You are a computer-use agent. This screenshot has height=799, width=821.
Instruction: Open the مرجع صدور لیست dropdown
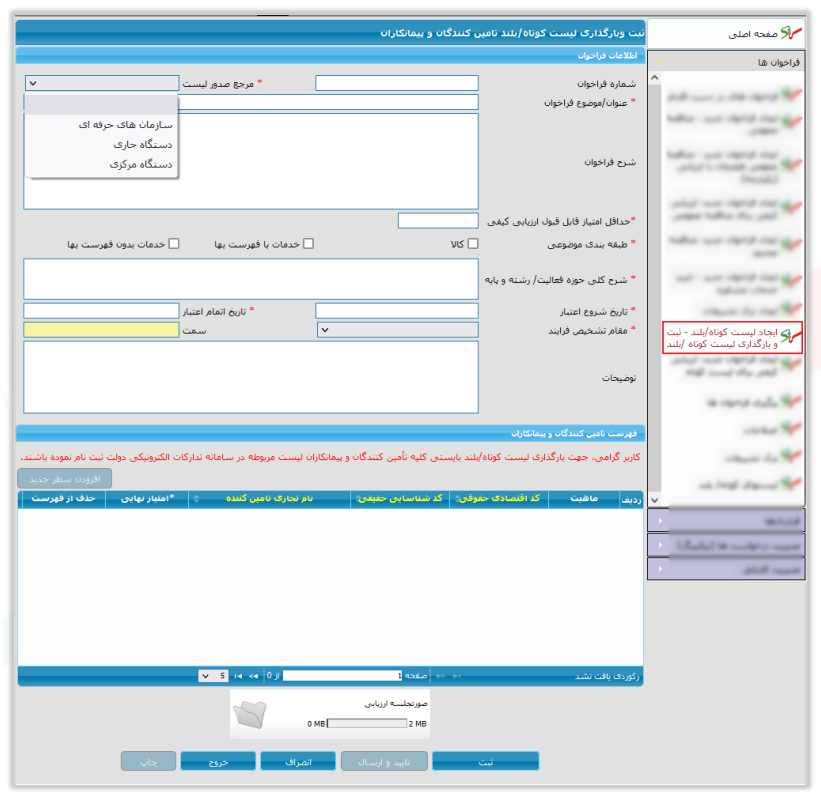click(x=102, y=83)
